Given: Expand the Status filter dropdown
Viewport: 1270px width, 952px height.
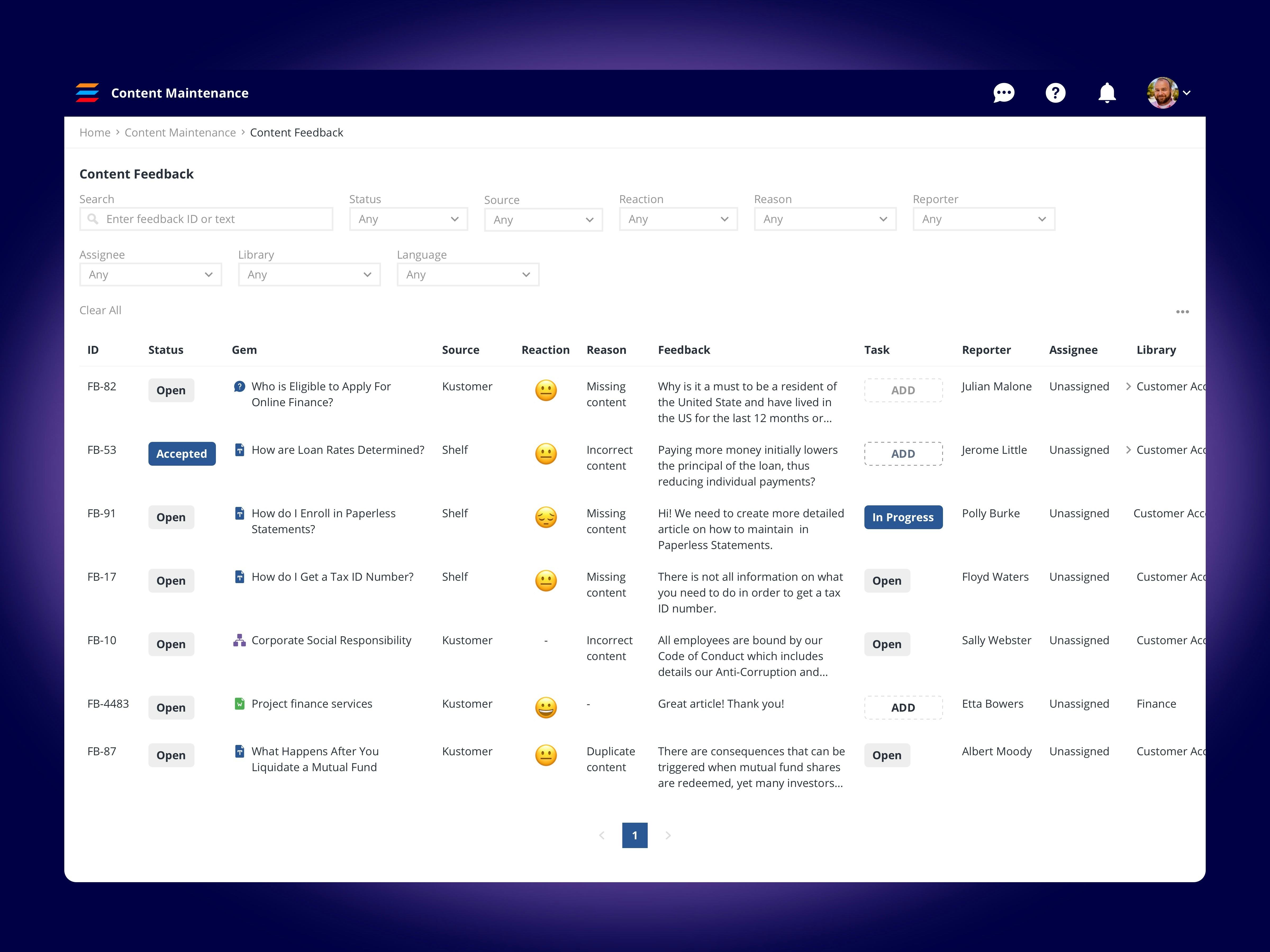Looking at the screenshot, I should click(x=408, y=219).
